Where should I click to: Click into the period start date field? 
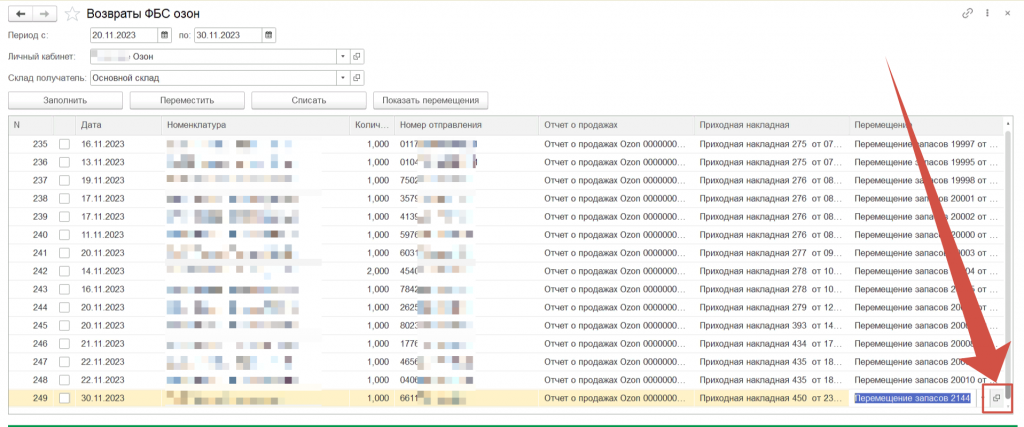point(123,35)
